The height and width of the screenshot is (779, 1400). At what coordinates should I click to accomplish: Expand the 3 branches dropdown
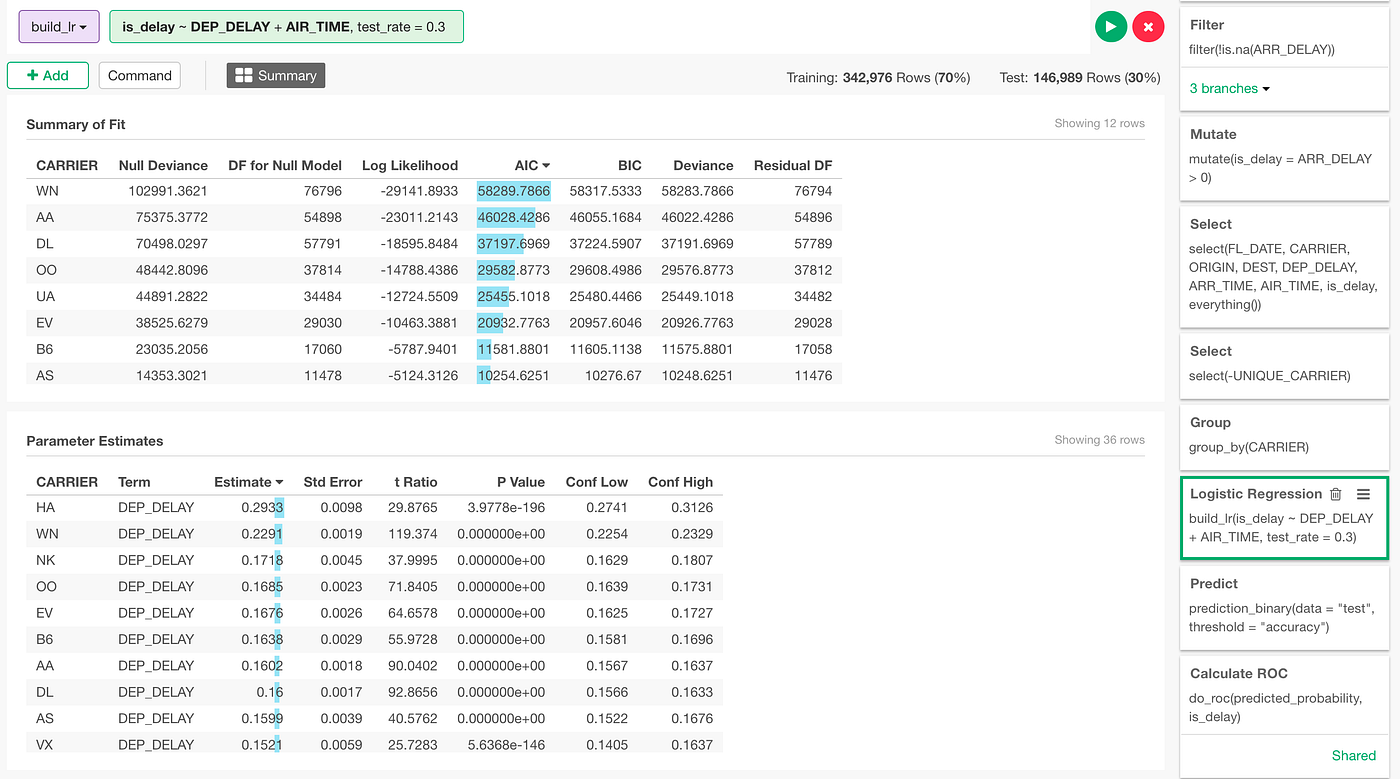tap(1230, 88)
